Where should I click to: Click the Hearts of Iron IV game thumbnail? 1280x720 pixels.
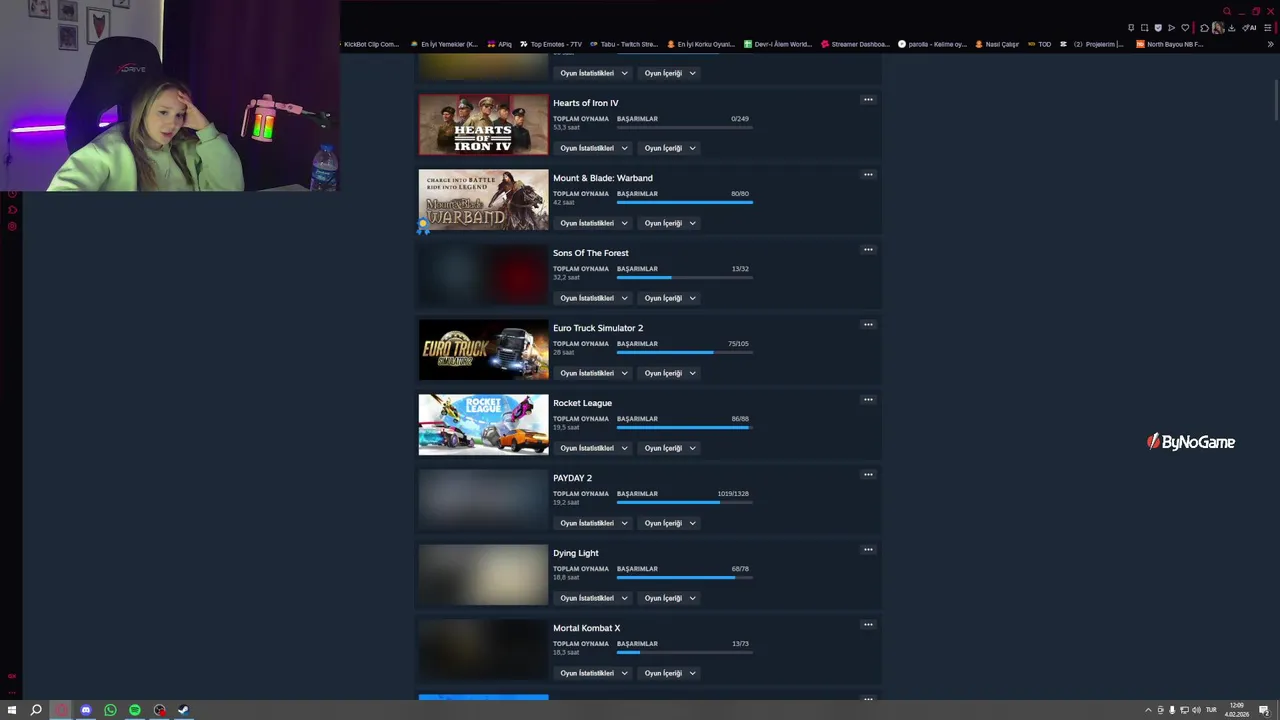[483, 125]
